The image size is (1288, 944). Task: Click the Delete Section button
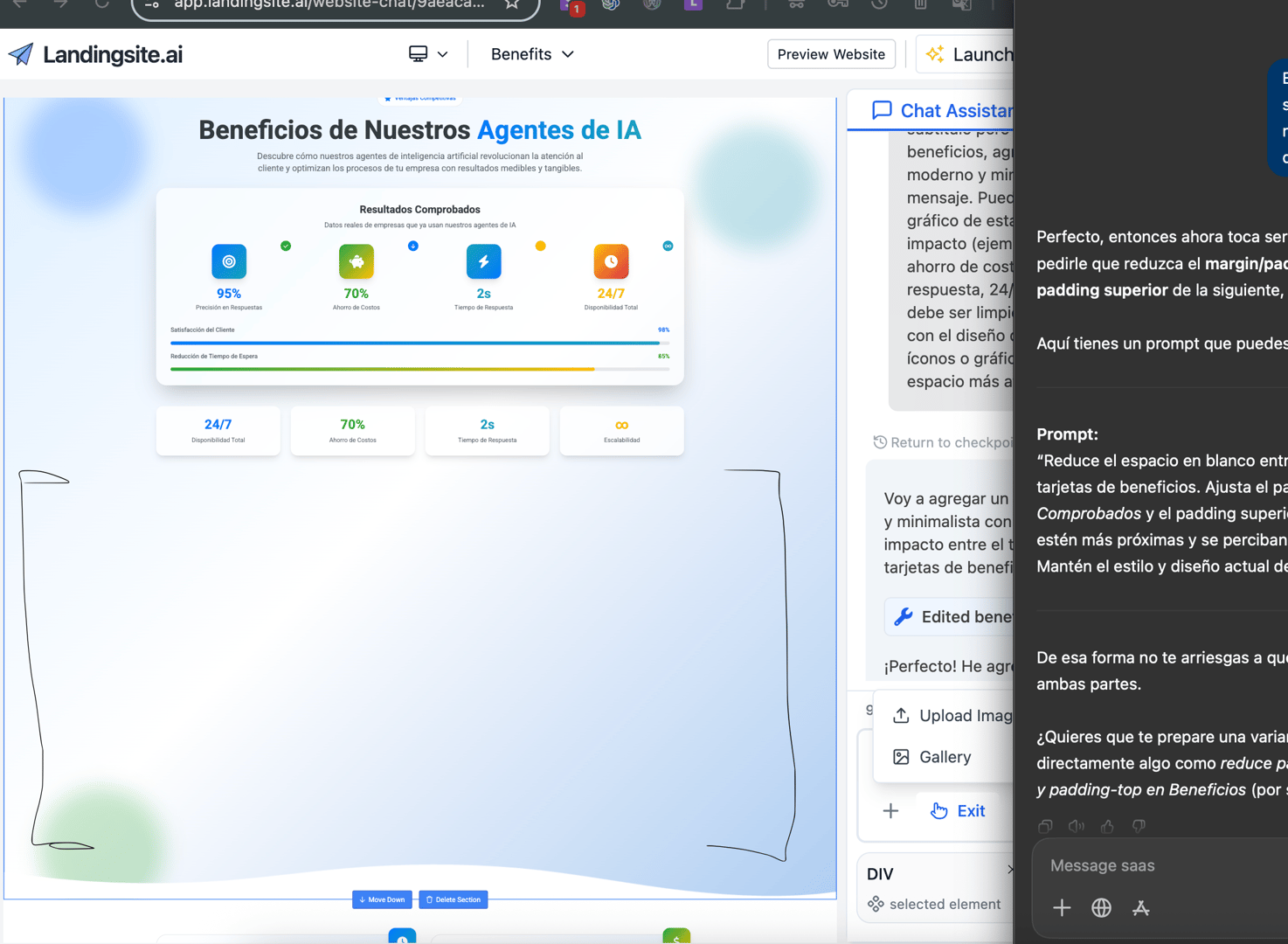coord(454,899)
